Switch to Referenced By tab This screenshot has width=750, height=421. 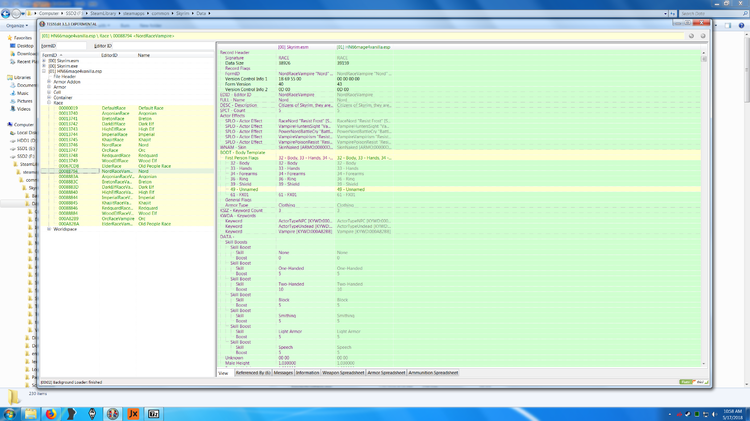click(x=253, y=373)
